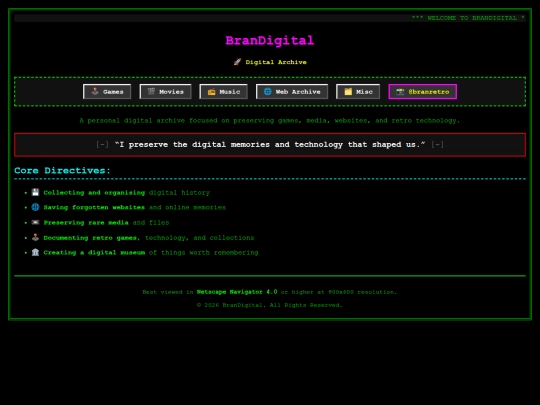Click the 'Saving forgotten websites' directive text
This screenshot has width=540, height=405.
tap(94, 207)
